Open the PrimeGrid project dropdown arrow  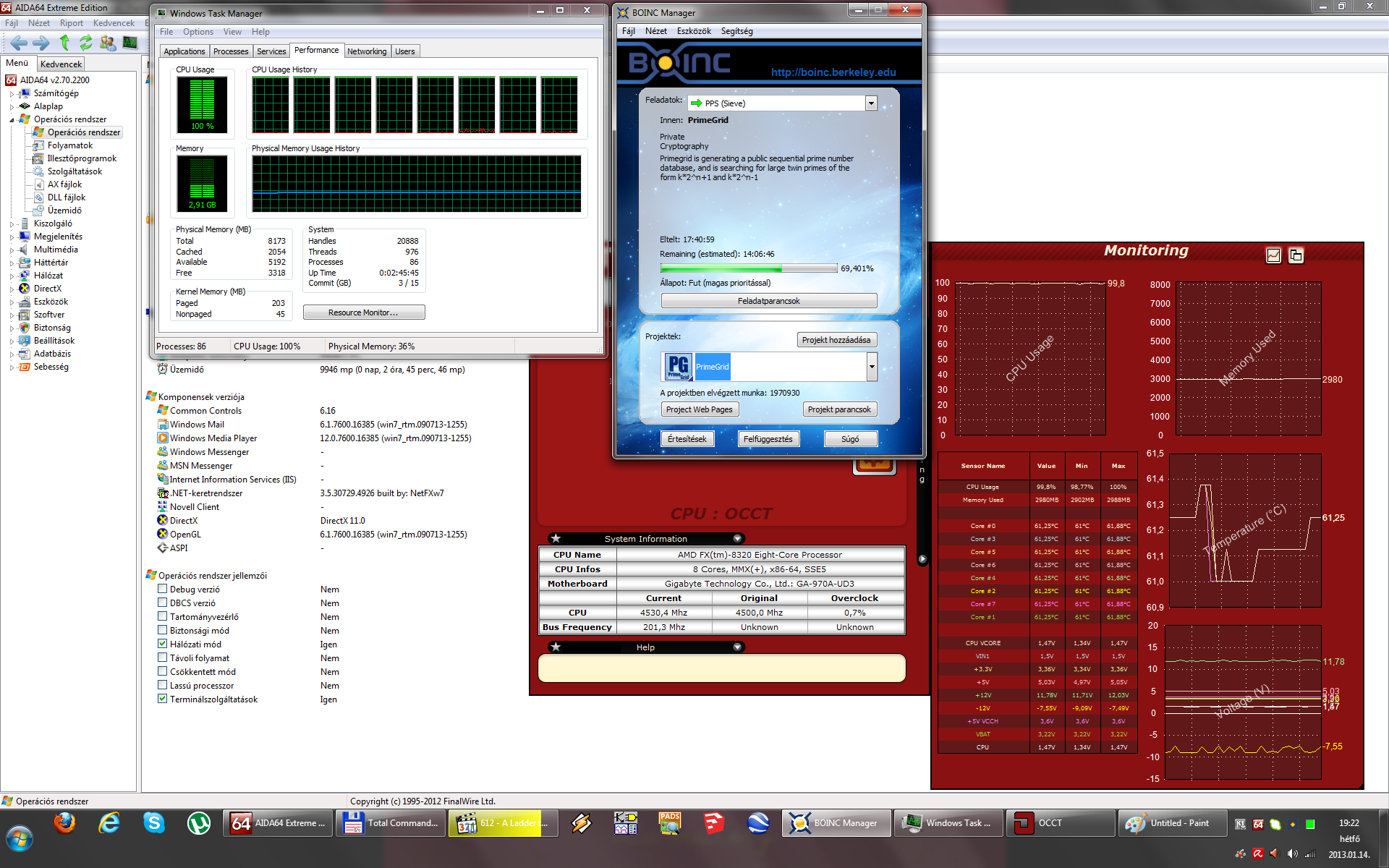[x=872, y=367]
